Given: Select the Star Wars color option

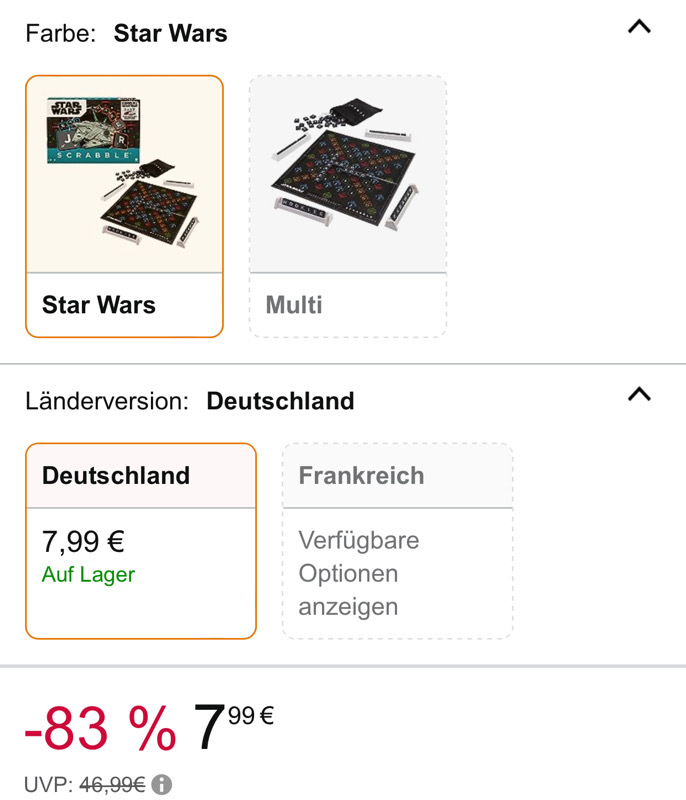Looking at the screenshot, I should tap(124, 207).
